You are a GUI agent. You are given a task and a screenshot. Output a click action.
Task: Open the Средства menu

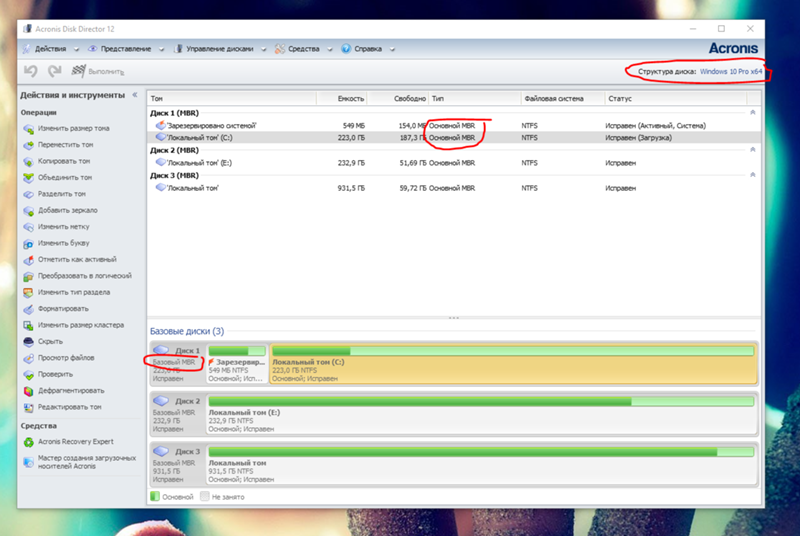click(304, 49)
